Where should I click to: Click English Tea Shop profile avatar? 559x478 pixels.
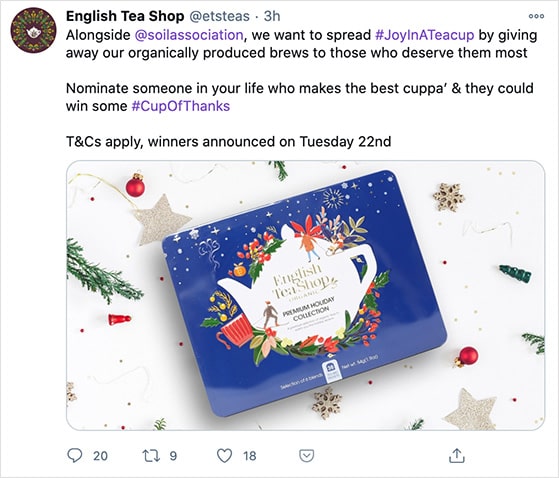tap(34, 30)
